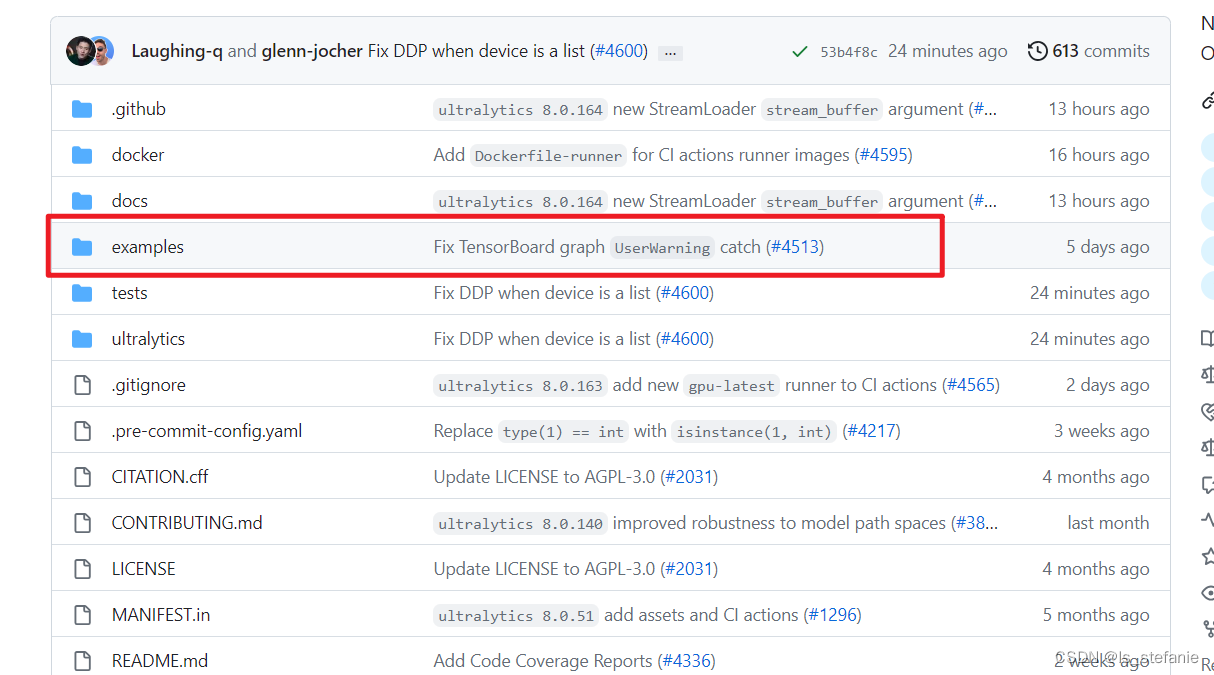Viewport: 1214px width, 675px height.
Task: Open the ultralytics folder
Action: tap(148, 339)
